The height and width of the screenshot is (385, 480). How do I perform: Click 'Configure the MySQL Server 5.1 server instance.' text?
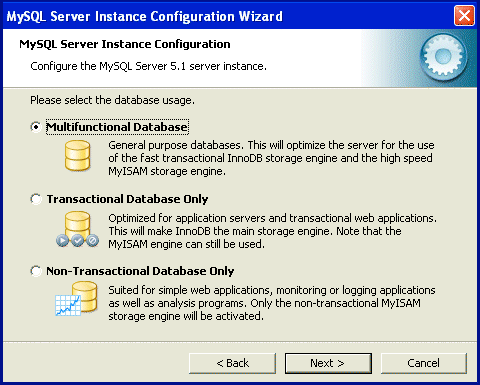coord(148,66)
